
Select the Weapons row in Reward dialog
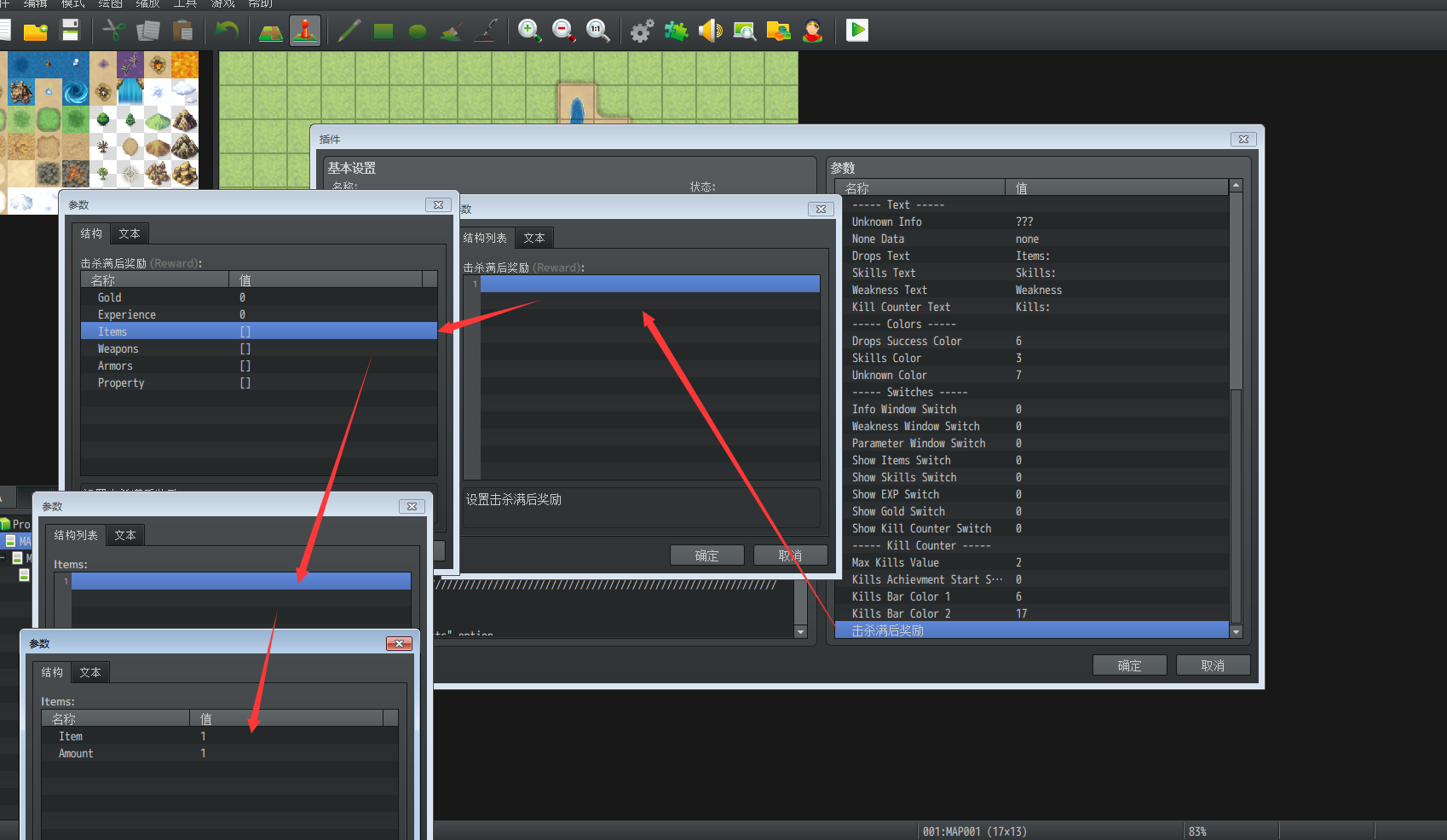[x=259, y=348]
